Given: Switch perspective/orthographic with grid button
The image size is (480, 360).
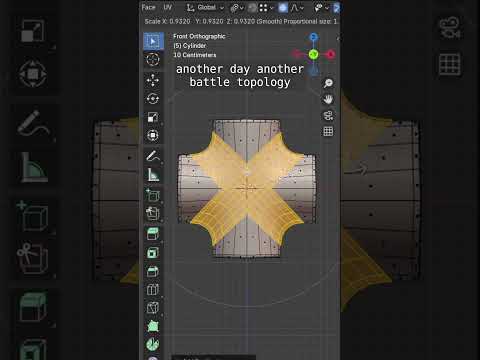Looking at the screenshot, I should (328, 131).
